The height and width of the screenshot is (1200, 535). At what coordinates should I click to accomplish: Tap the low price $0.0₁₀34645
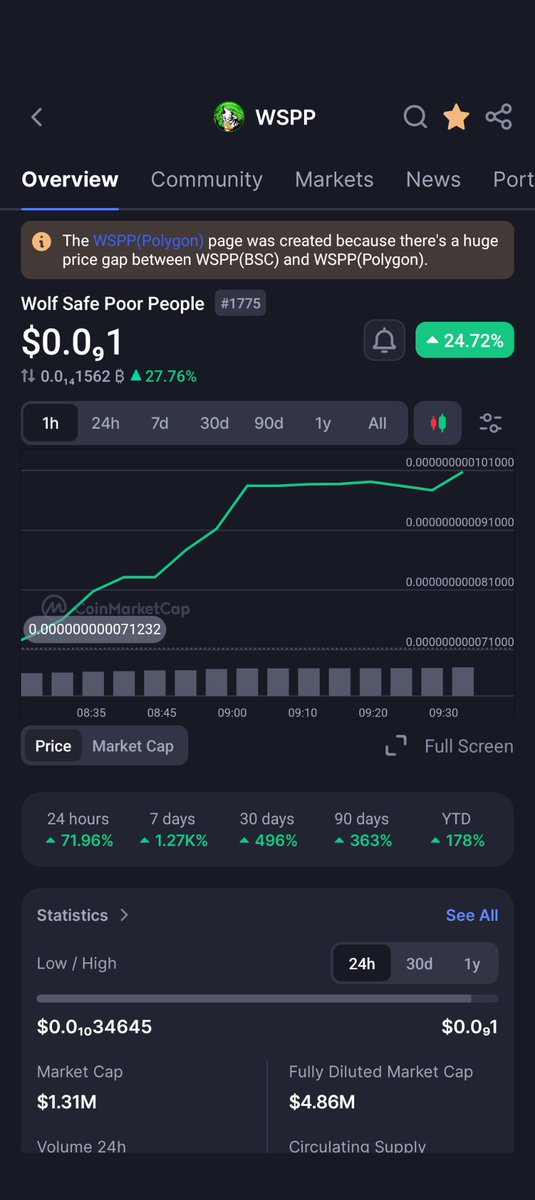tap(94, 1027)
